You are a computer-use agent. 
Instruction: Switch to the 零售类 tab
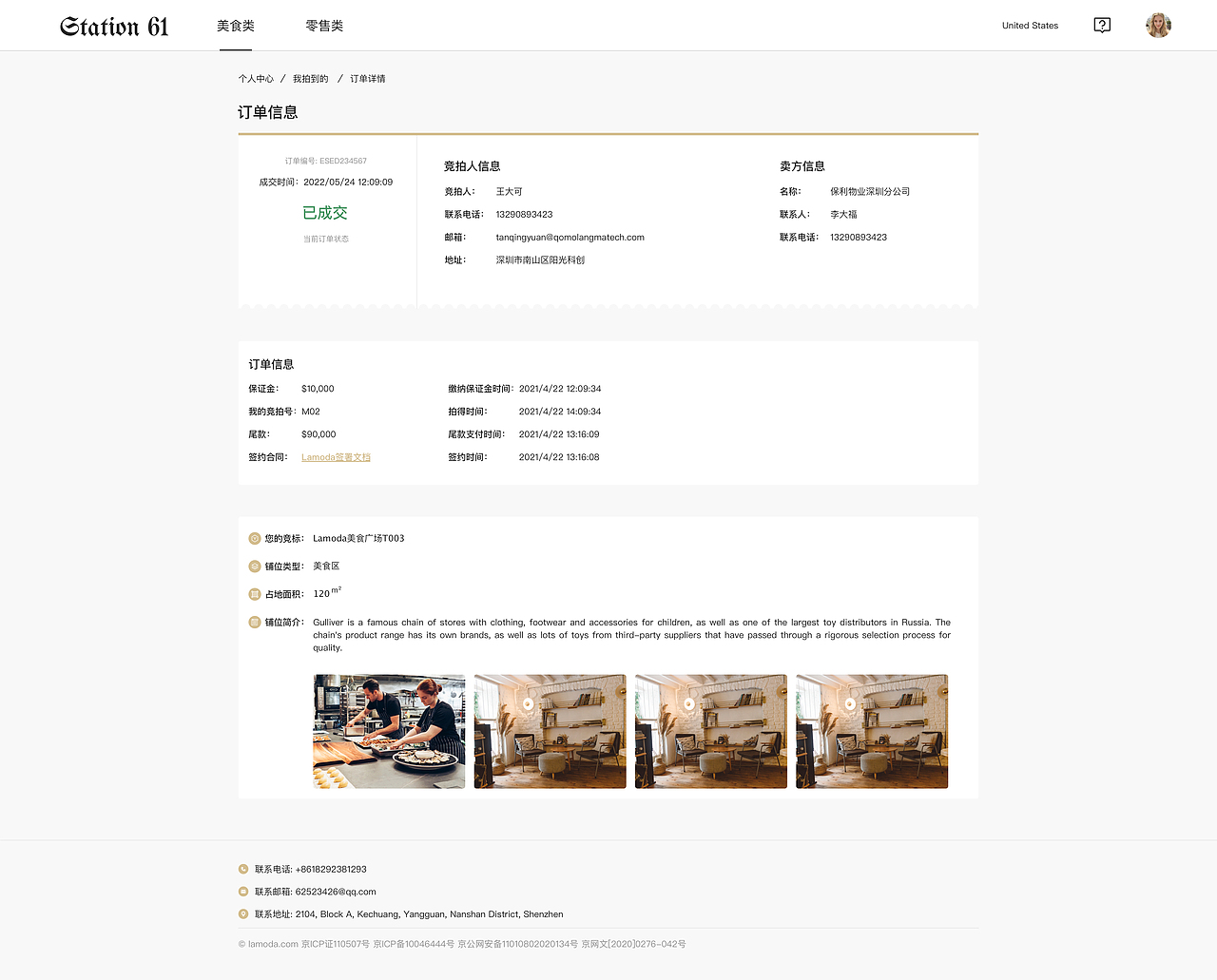pos(324,26)
